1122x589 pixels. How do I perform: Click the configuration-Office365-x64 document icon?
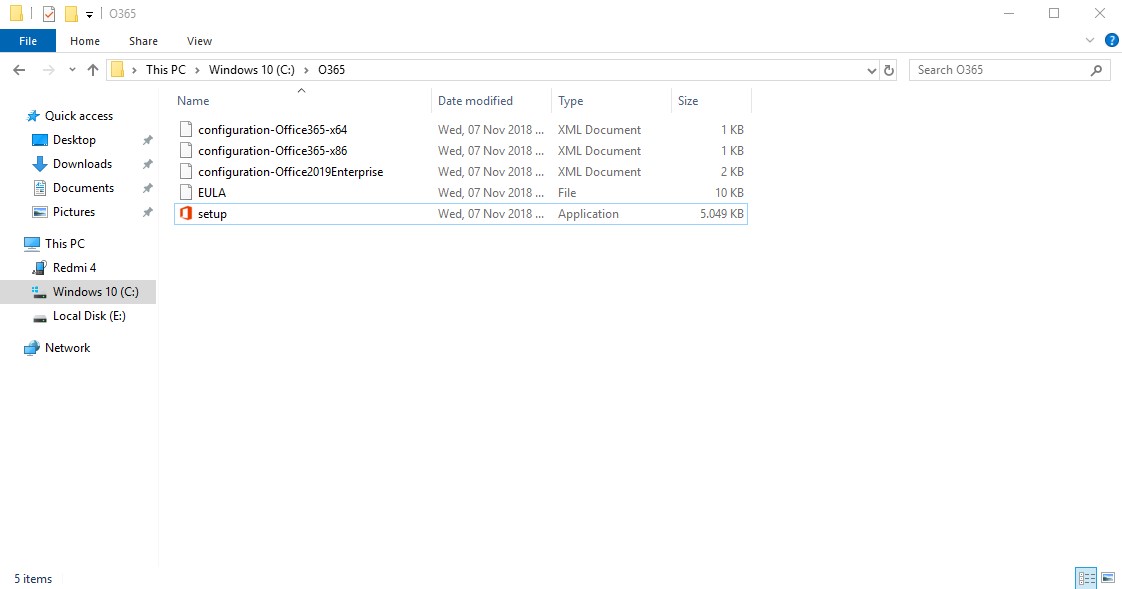pos(186,130)
